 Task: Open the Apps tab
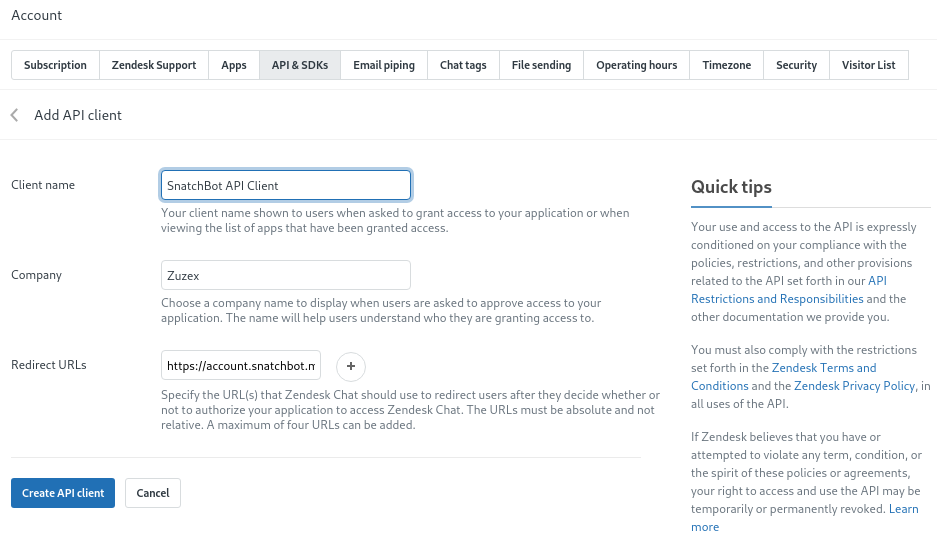(x=234, y=65)
